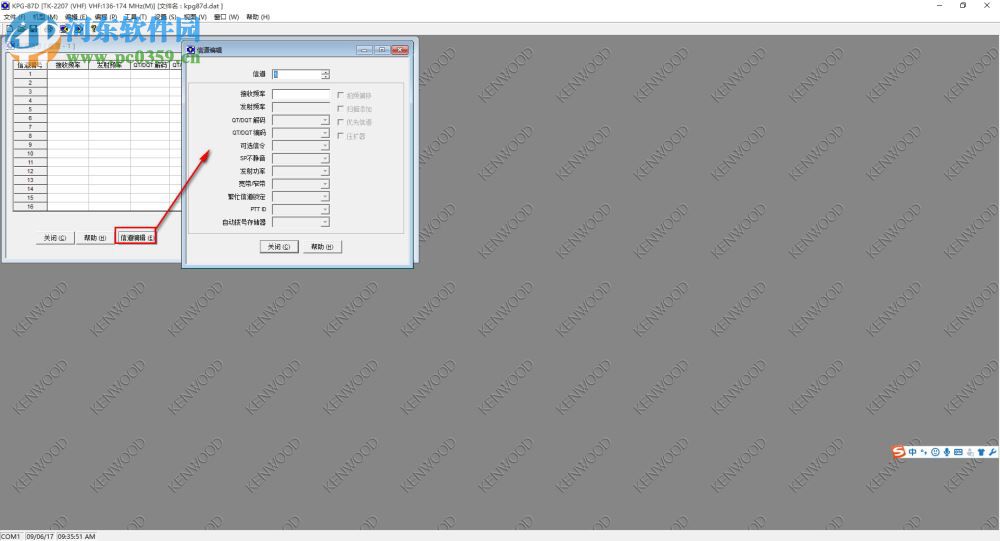Open the emoji smiley icon on IME bar
The height and width of the screenshot is (541, 1000).
[x=935, y=452]
